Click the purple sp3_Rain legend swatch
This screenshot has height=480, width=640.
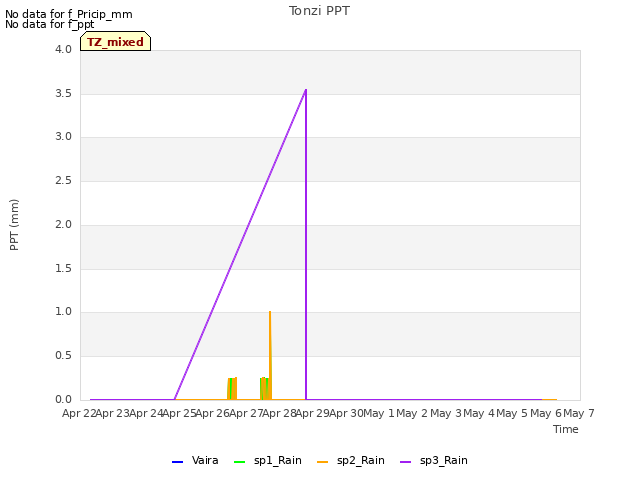tap(405, 462)
